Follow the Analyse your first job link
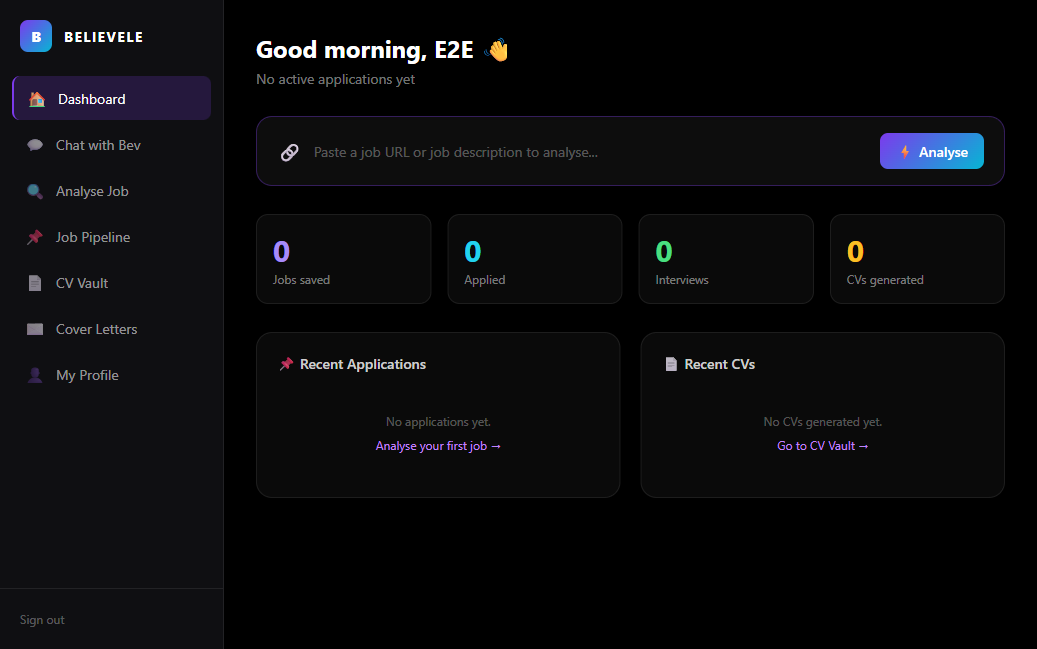This screenshot has width=1037, height=649. tap(438, 445)
